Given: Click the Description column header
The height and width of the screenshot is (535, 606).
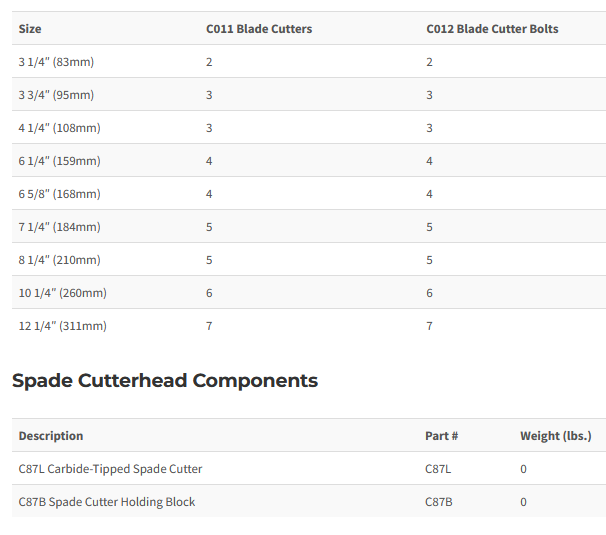Looking at the screenshot, I should tap(51, 436).
